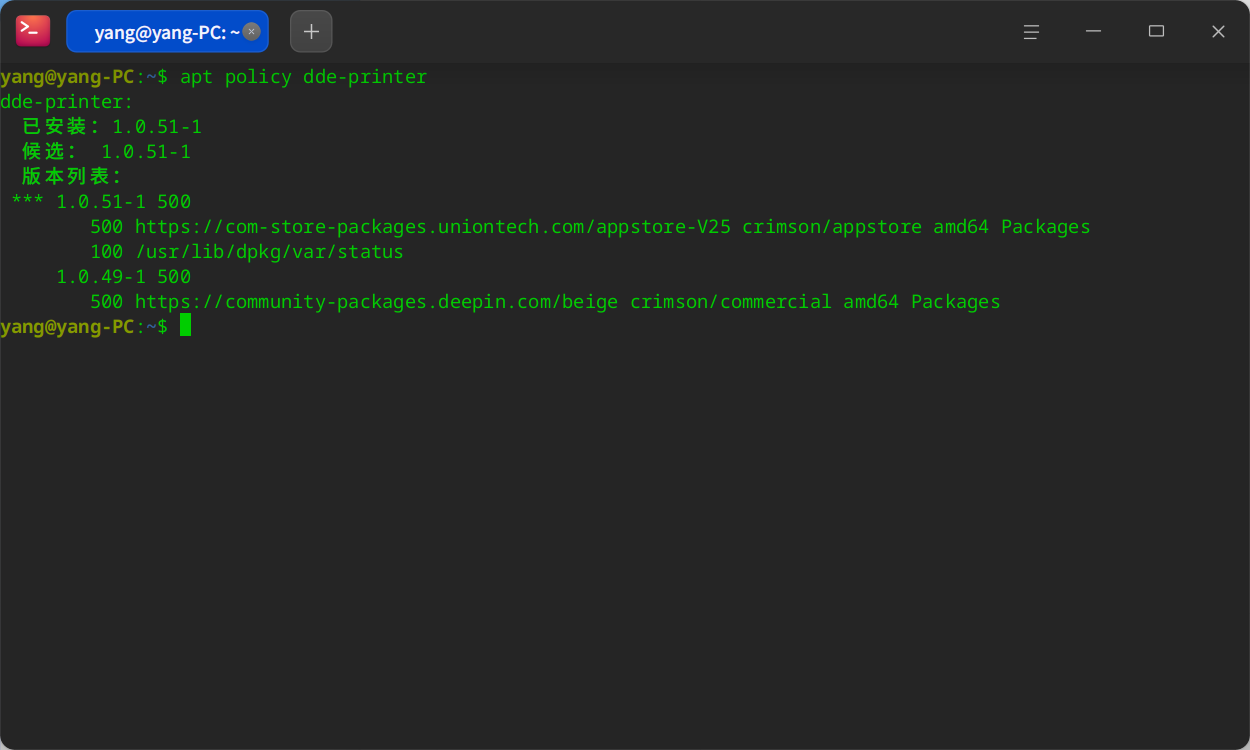
Task: Click the "已安装: 1.0.51-1" line
Action: [x=112, y=127]
